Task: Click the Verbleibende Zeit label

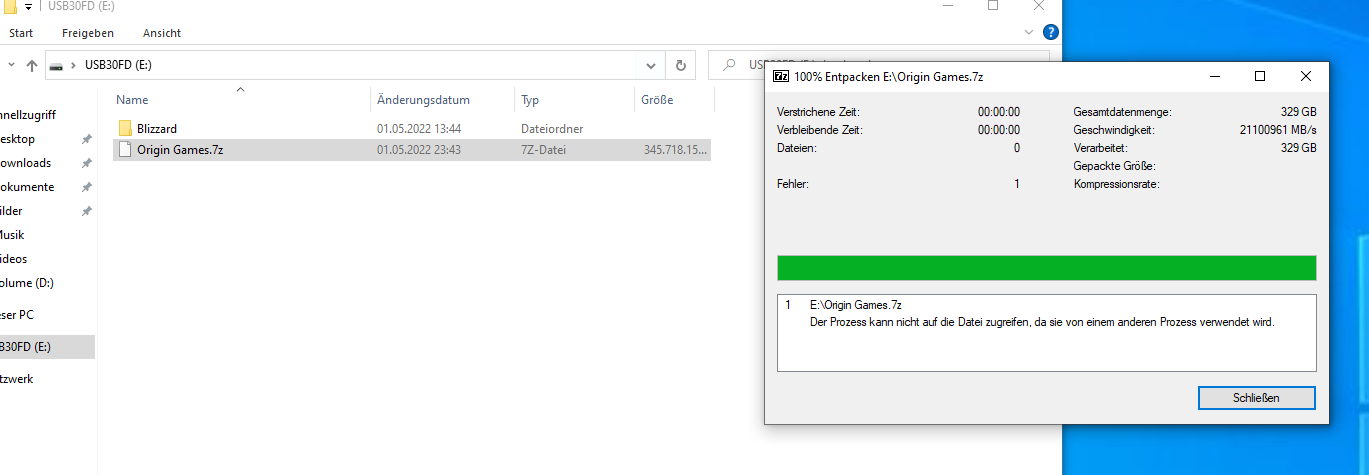Action: tap(819, 130)
